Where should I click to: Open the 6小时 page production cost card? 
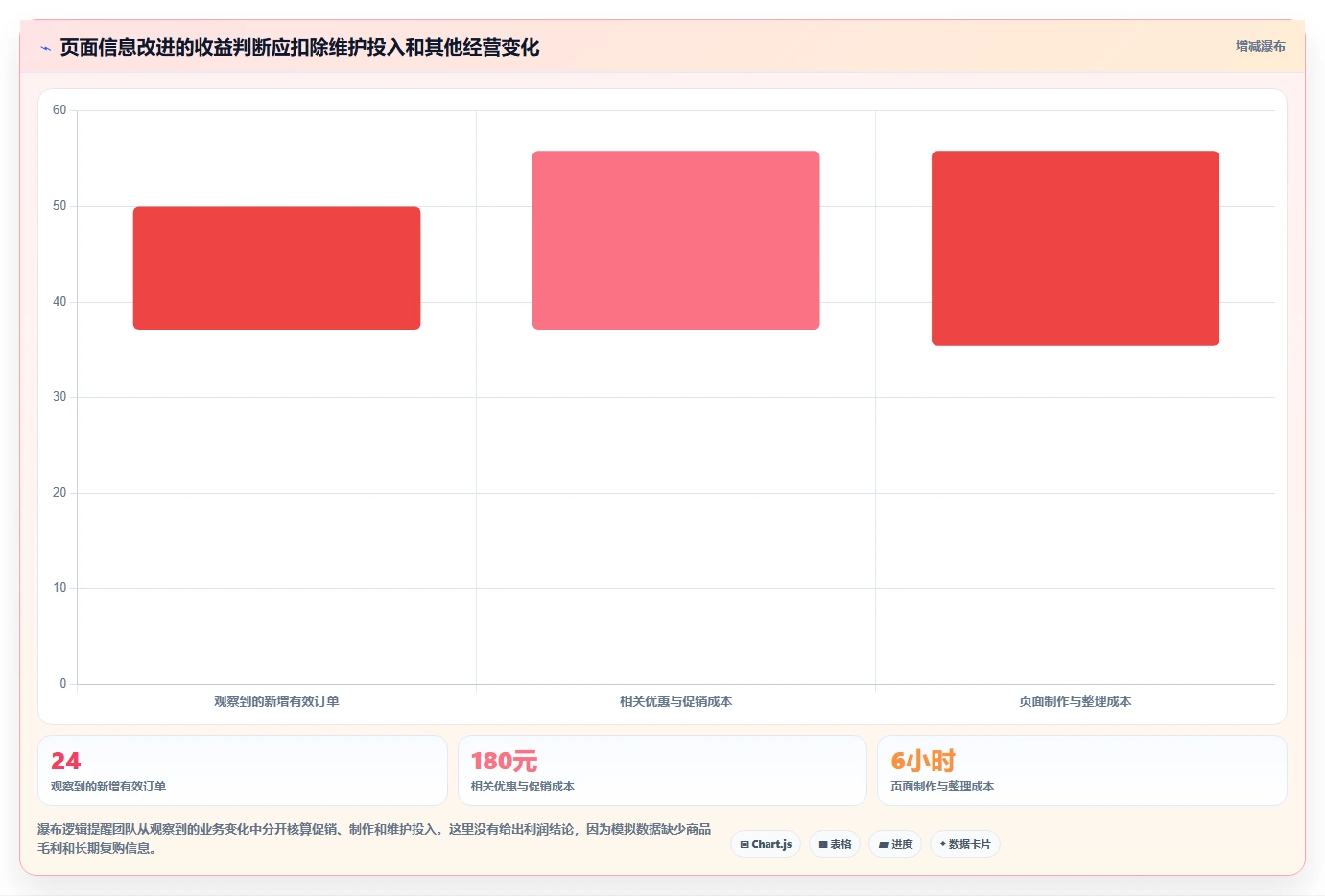(x=1082, y=770)
